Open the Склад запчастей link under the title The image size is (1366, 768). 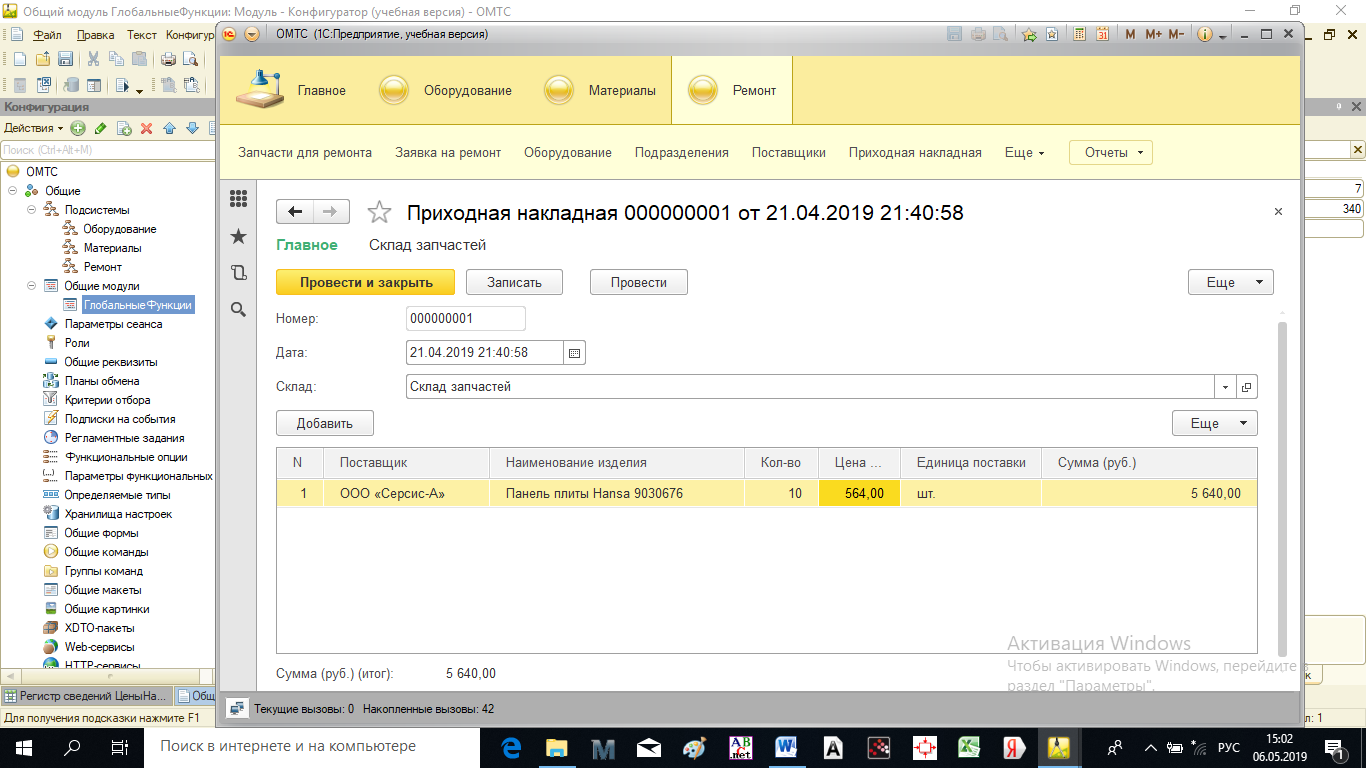coord(428,245)
